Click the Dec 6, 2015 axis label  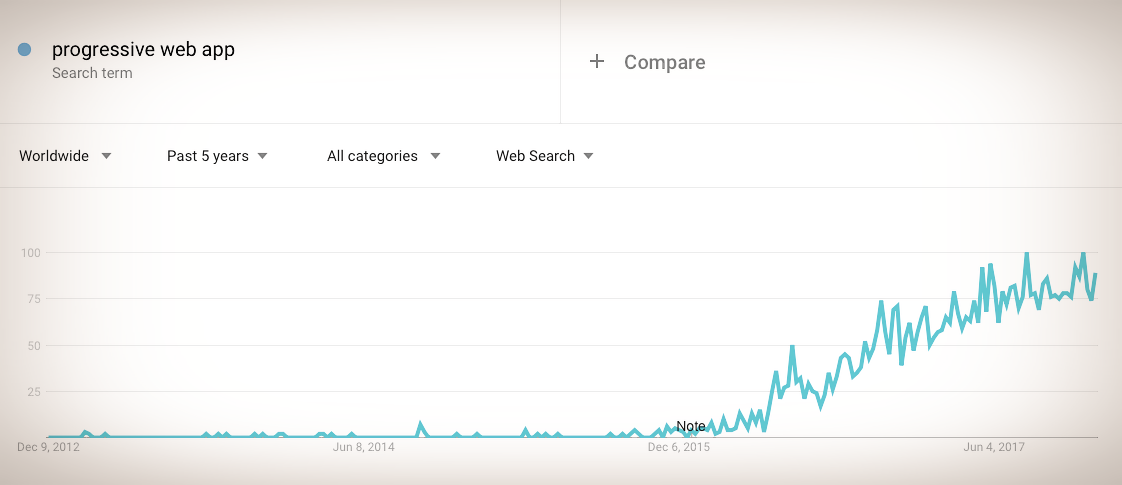[679, 448]
